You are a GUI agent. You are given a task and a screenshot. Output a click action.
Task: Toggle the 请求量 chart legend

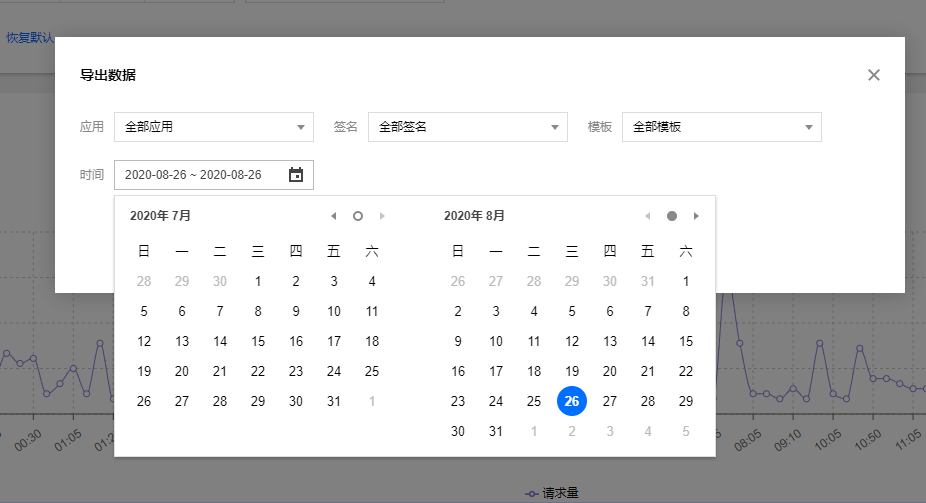coord(552,493)
